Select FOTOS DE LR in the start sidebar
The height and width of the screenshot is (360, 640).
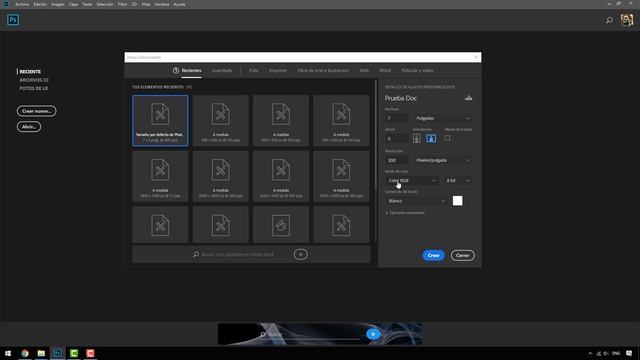33,88
